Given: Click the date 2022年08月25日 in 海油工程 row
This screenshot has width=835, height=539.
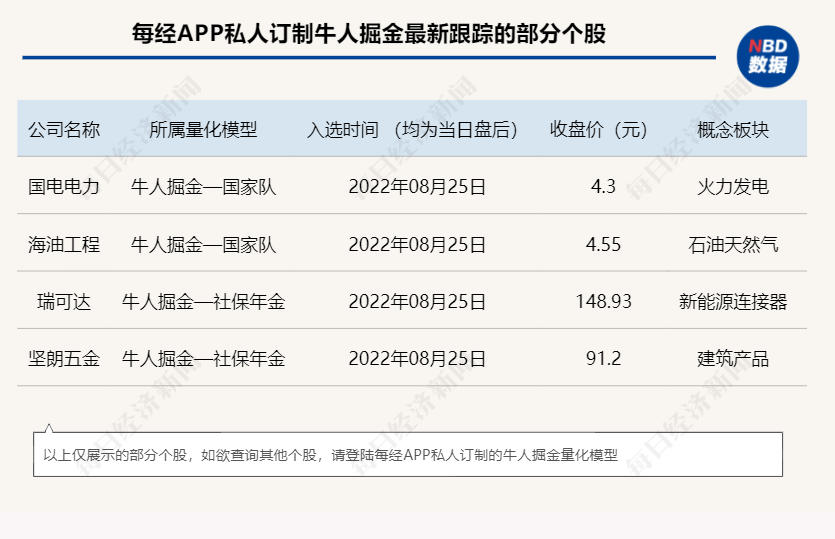Looking at the screenshot, I should [417, 244].
